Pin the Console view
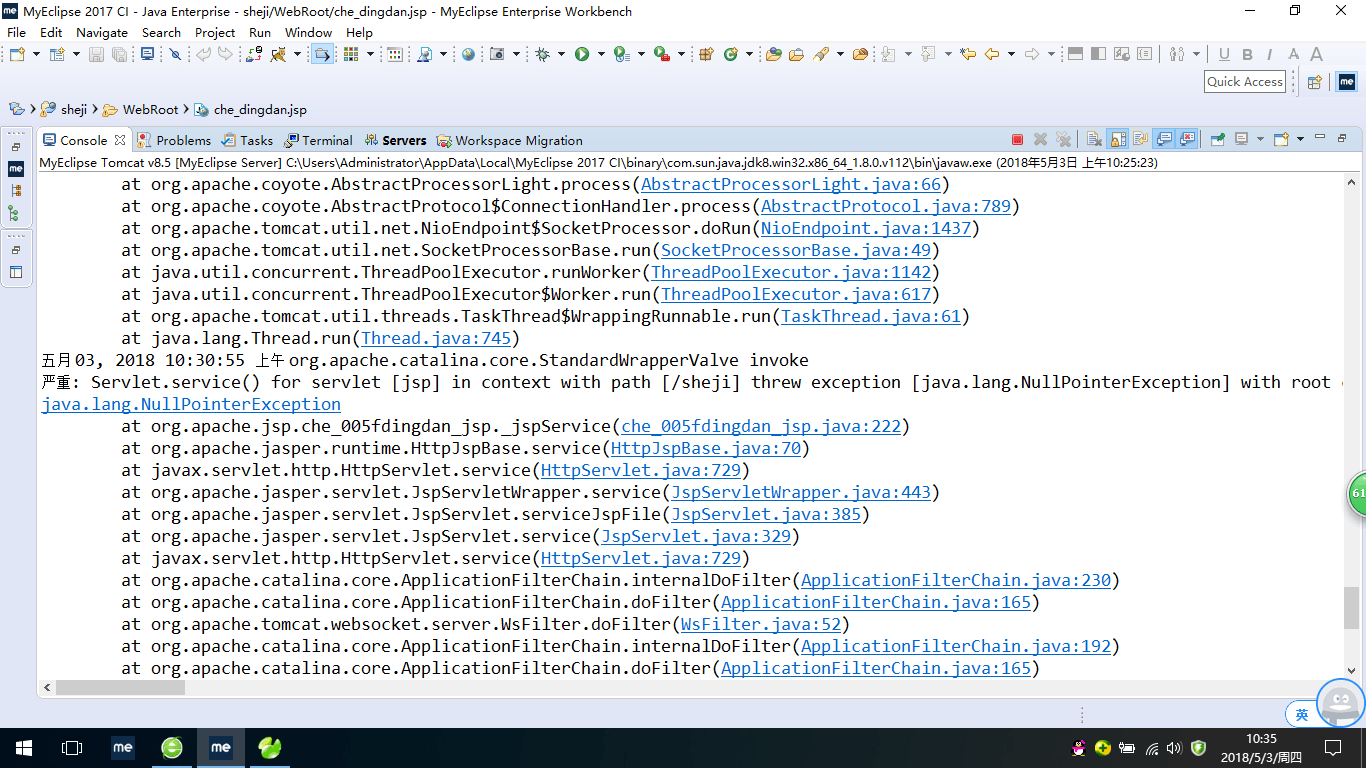The image size is (1366, 768). [1218, 140]
